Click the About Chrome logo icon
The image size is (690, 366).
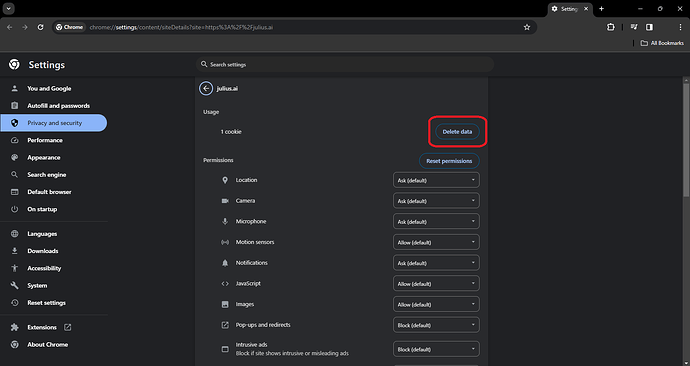(x=15, y=344)
